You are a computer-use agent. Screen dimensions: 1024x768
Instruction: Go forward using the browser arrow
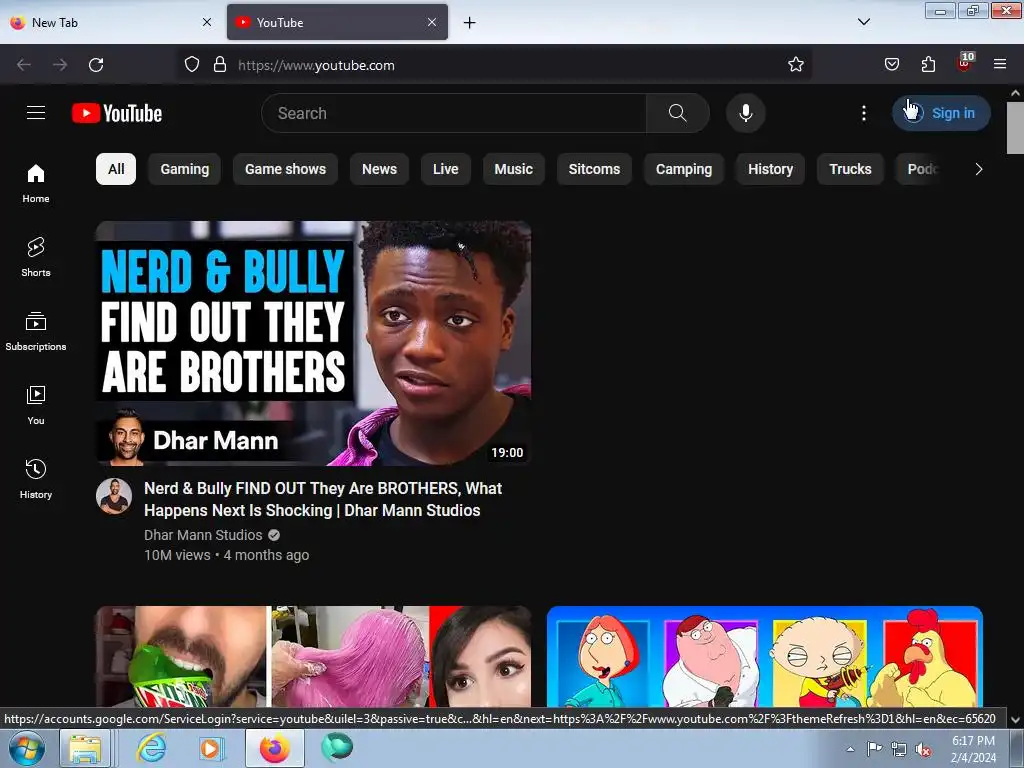(x=60, y=65)
